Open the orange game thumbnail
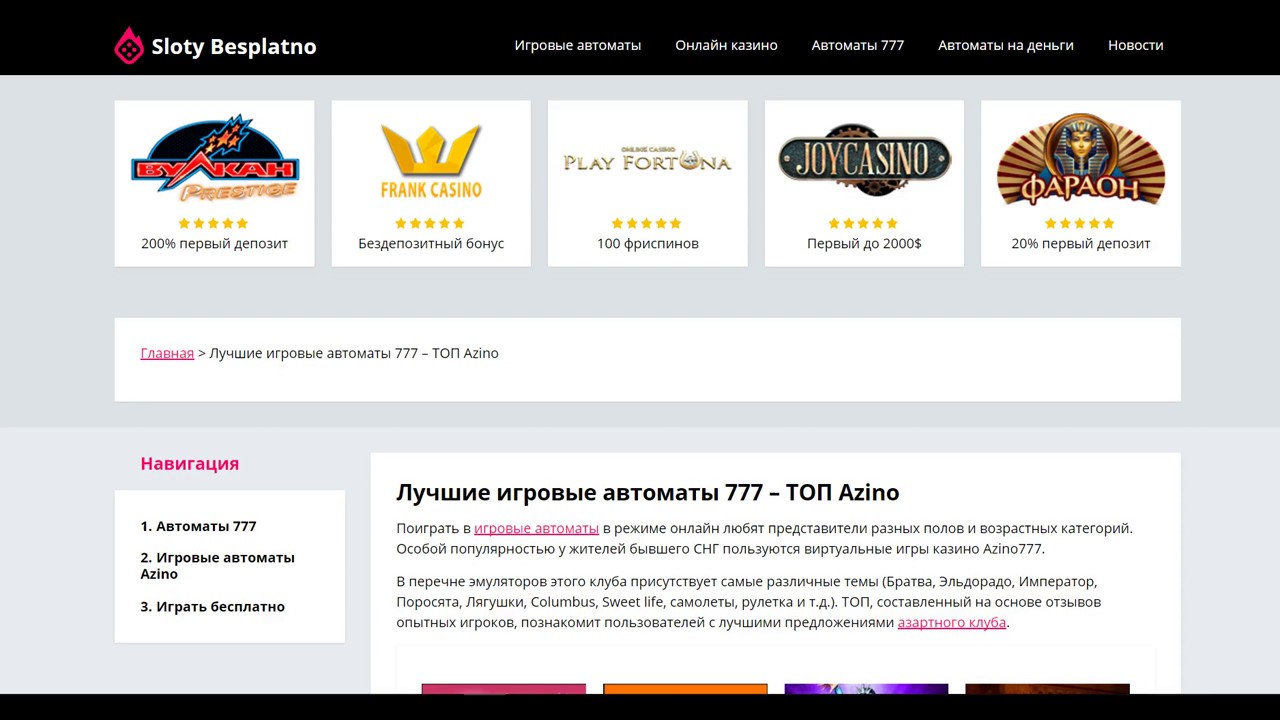This screenshot has height=720, width=1280. coord(685,689)
